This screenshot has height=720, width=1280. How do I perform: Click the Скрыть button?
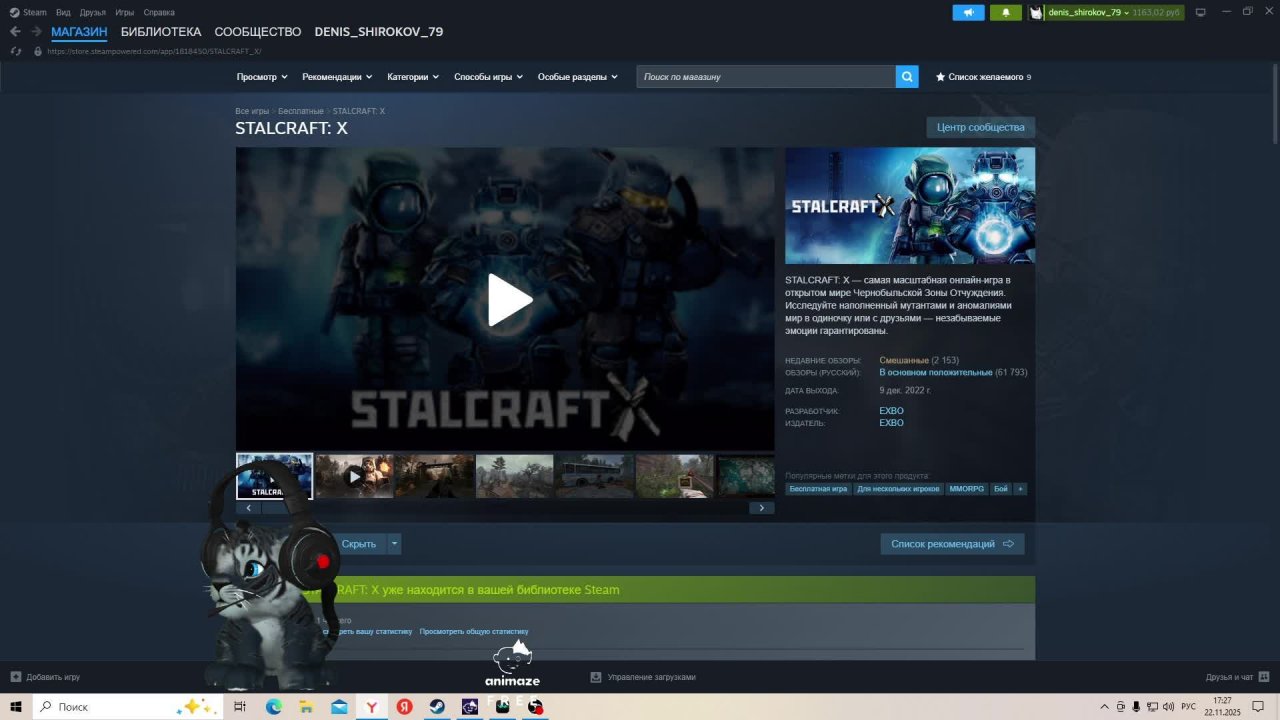coord(359,544)
